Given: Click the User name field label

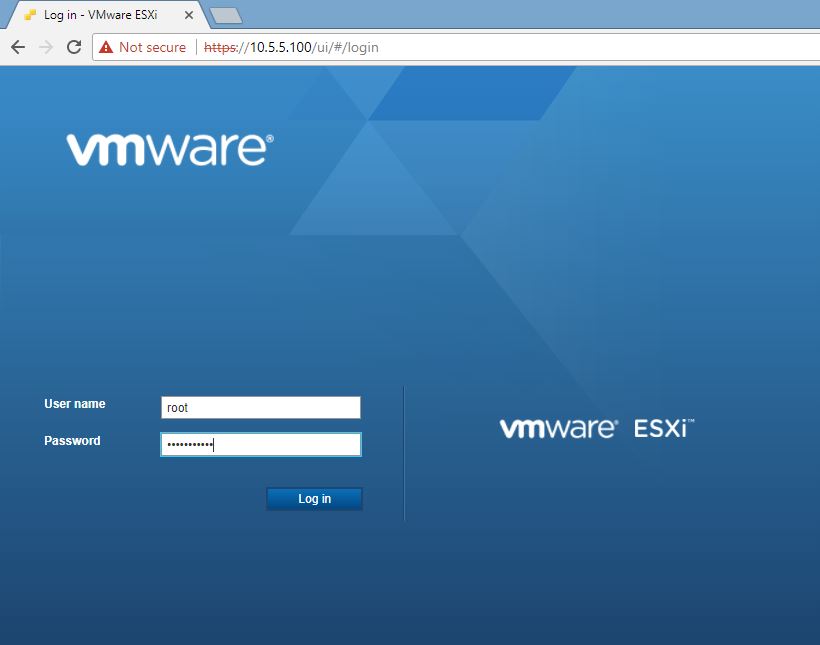Looking at the screenshot, I should click(x=74, y=404).
